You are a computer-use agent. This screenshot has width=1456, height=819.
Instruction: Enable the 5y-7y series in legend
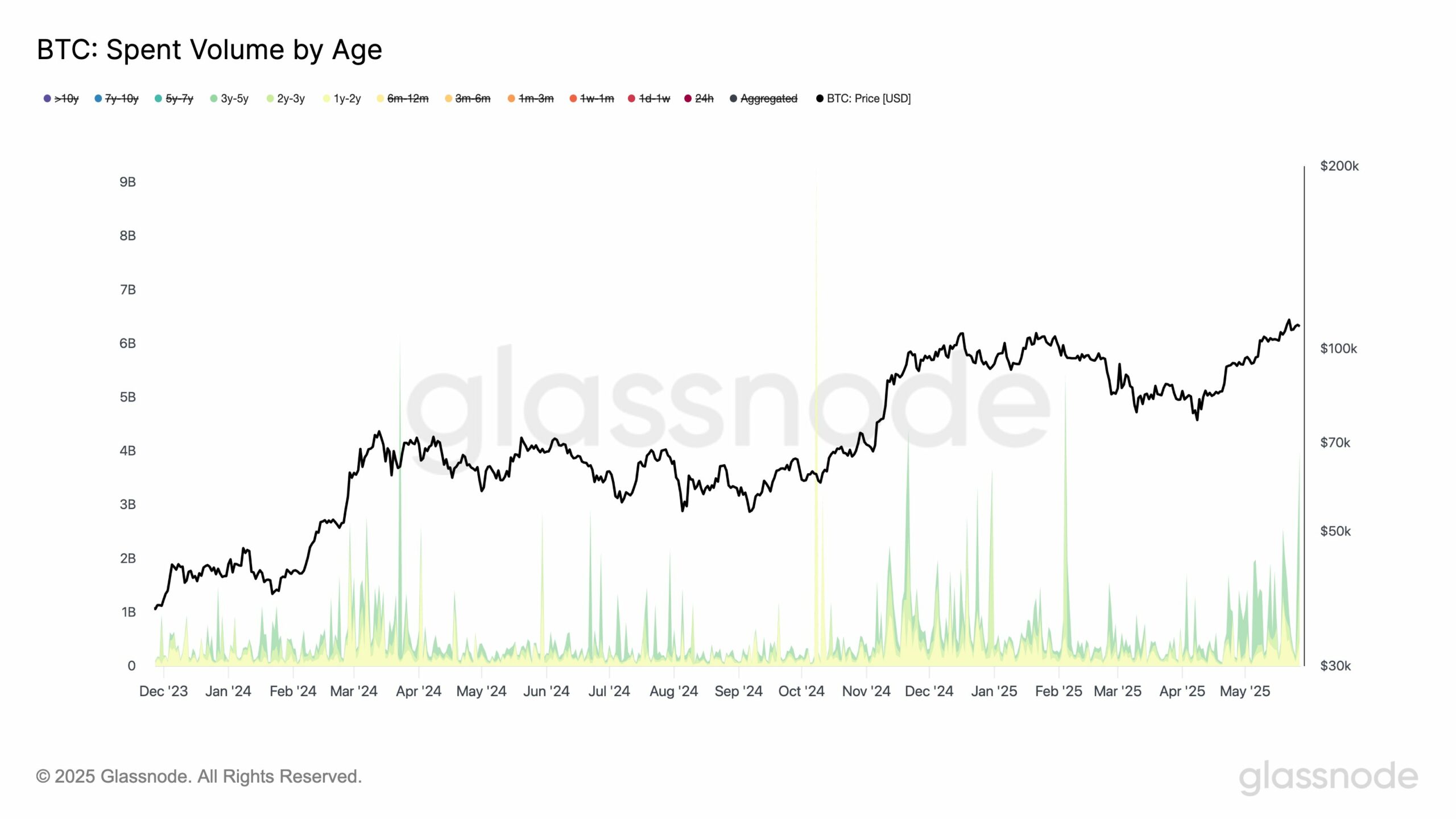[x=174, y=98]
